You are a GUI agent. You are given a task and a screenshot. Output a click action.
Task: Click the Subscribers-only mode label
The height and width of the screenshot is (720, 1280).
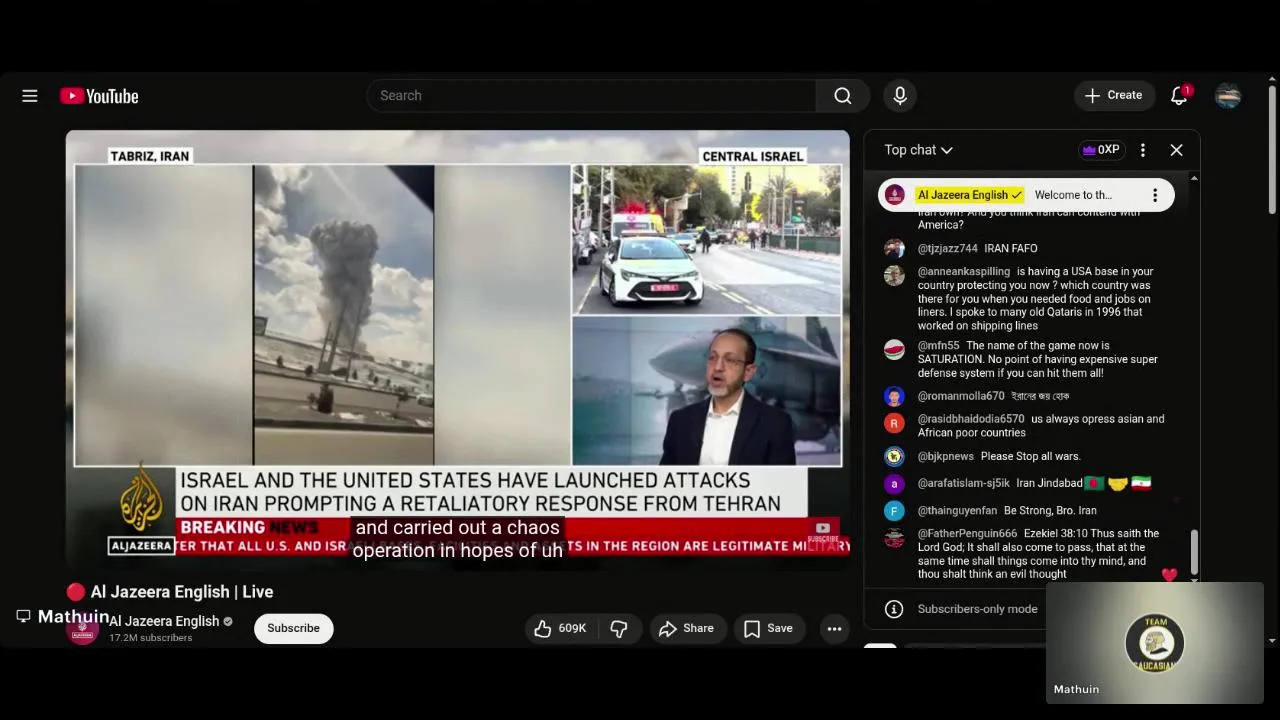977,609
